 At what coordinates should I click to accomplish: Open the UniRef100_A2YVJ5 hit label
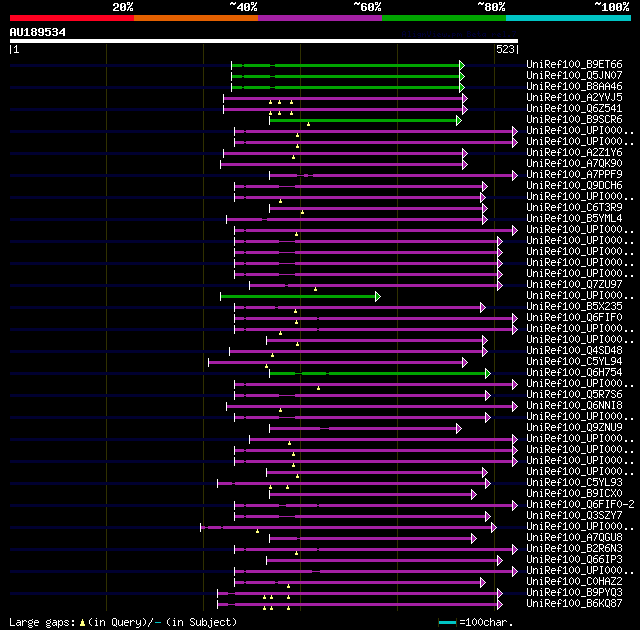pyautogui.click(x=574, y=98)
